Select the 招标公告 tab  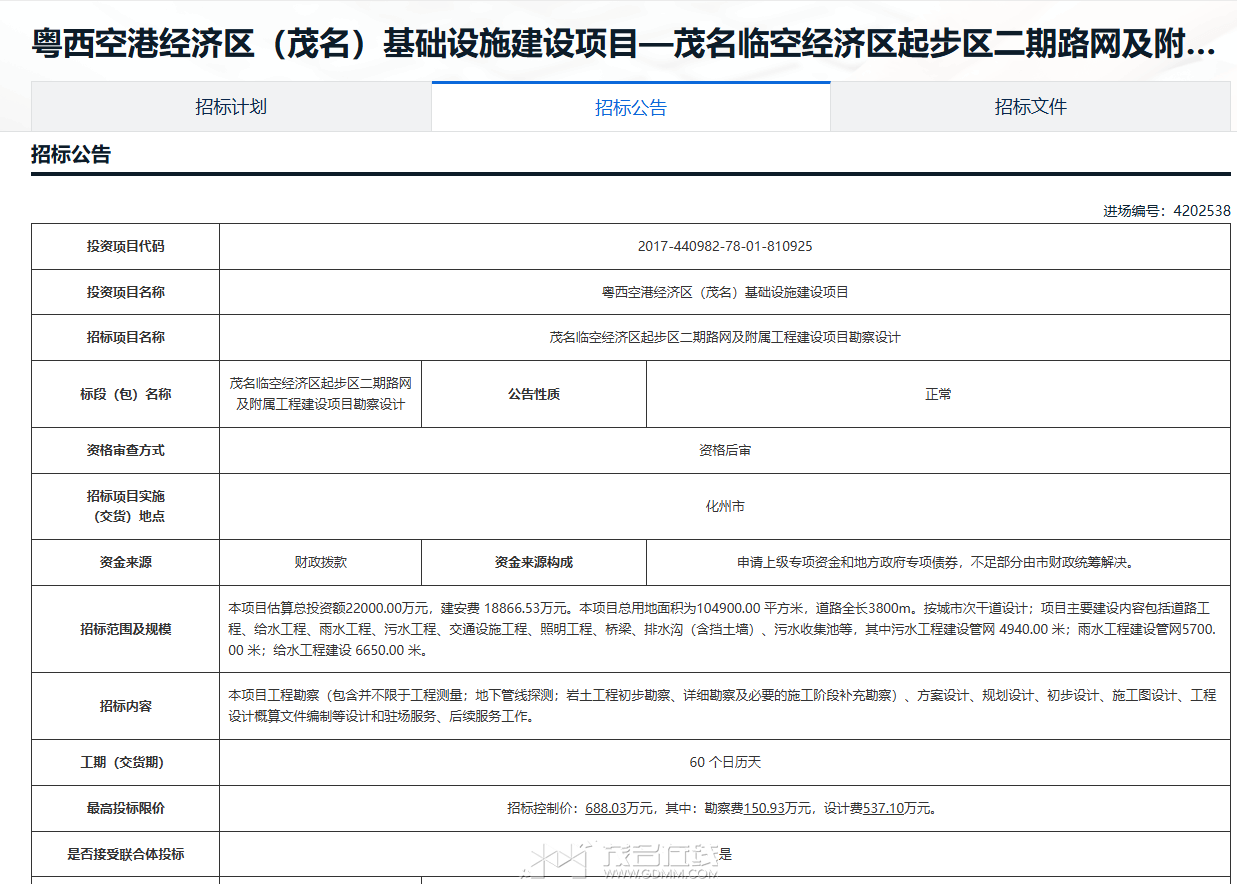coord(631,108)
